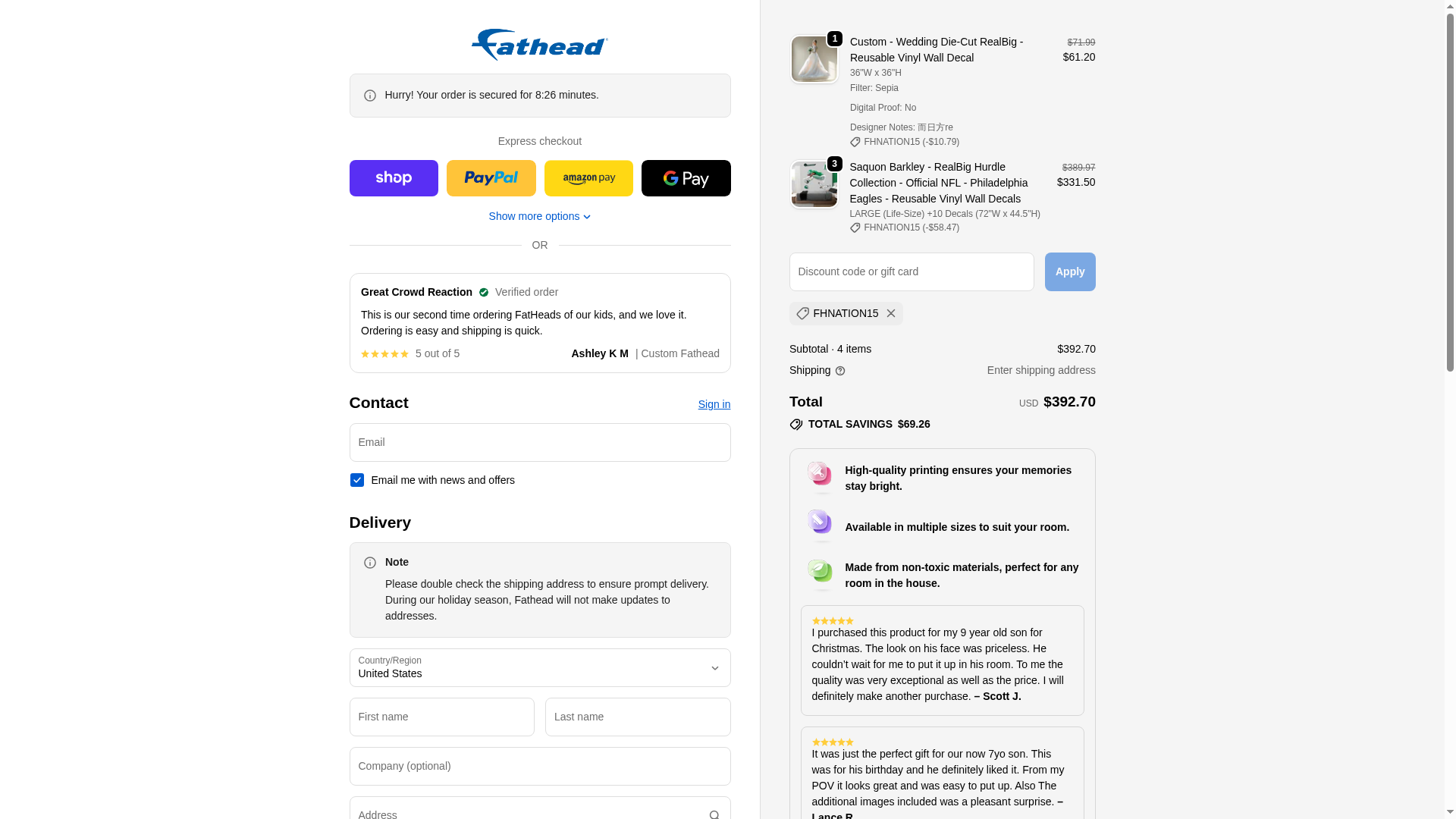Pay with Shop Pay button

(394, 178)
